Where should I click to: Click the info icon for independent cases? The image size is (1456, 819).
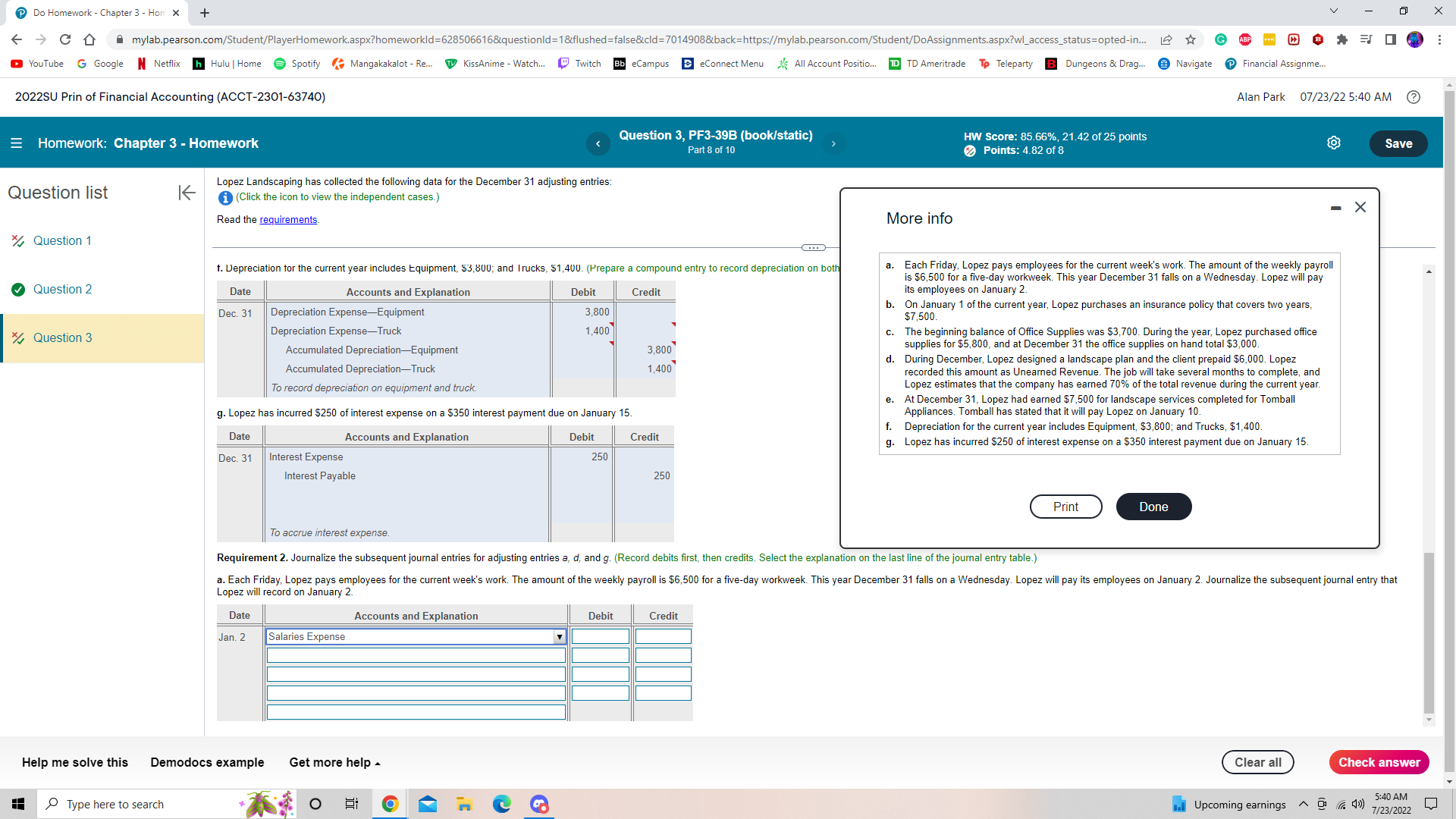pos(225,198)
